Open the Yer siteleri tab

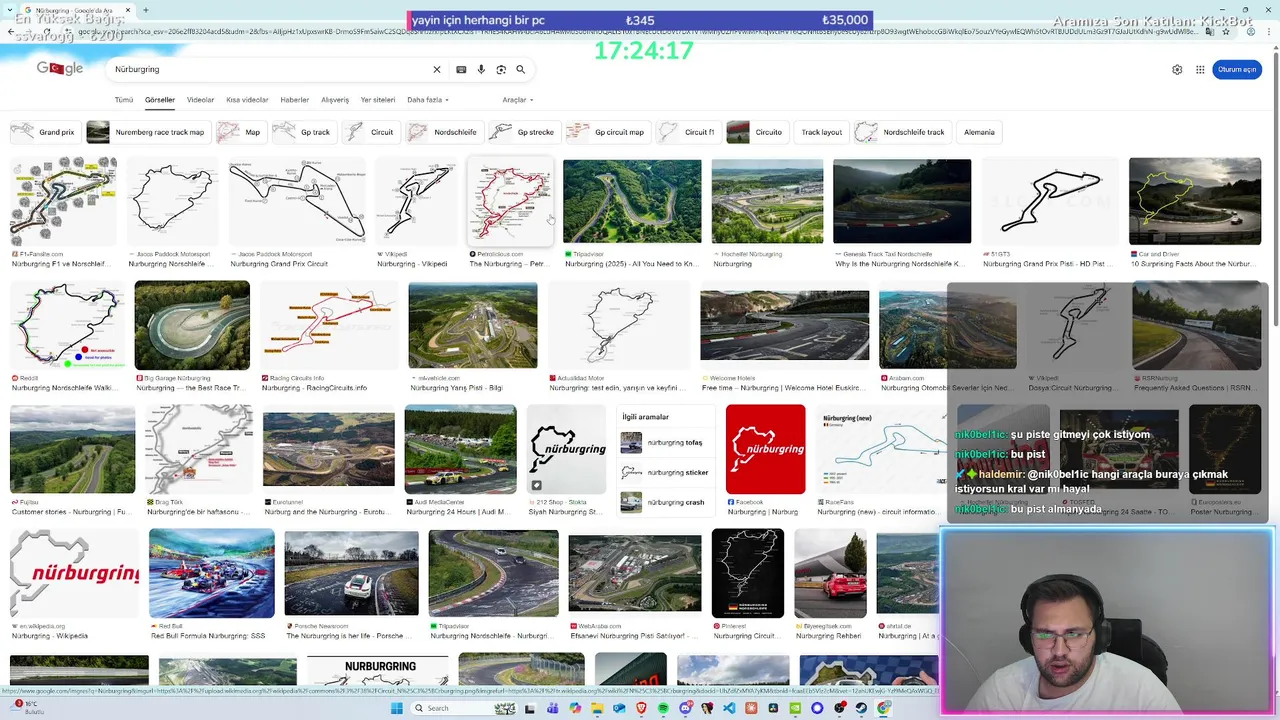(x=378, y=100)
